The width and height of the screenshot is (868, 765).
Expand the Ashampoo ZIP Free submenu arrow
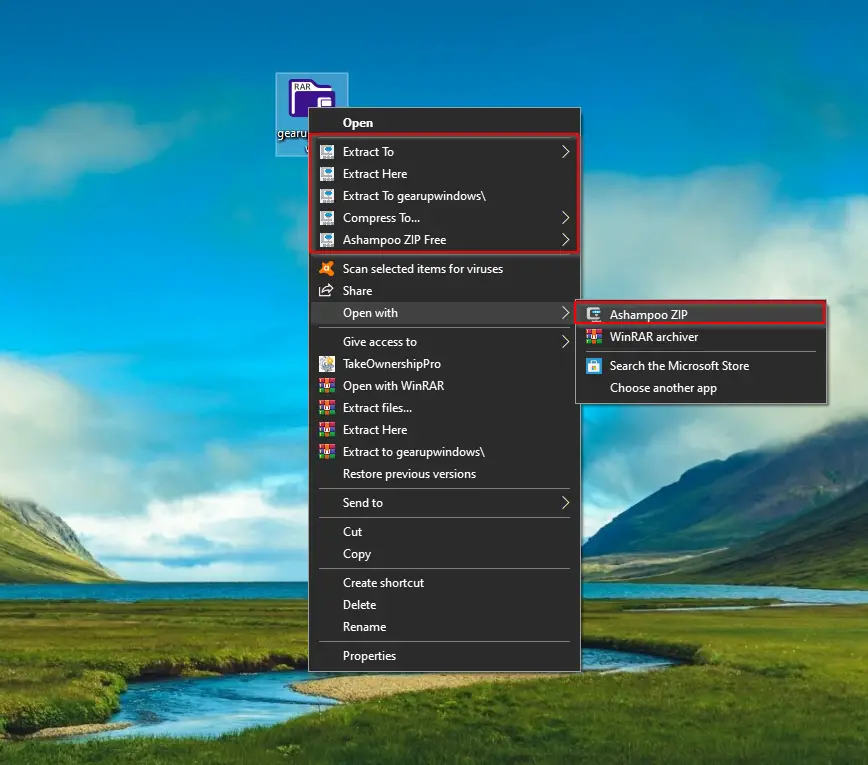coord(565,240)
